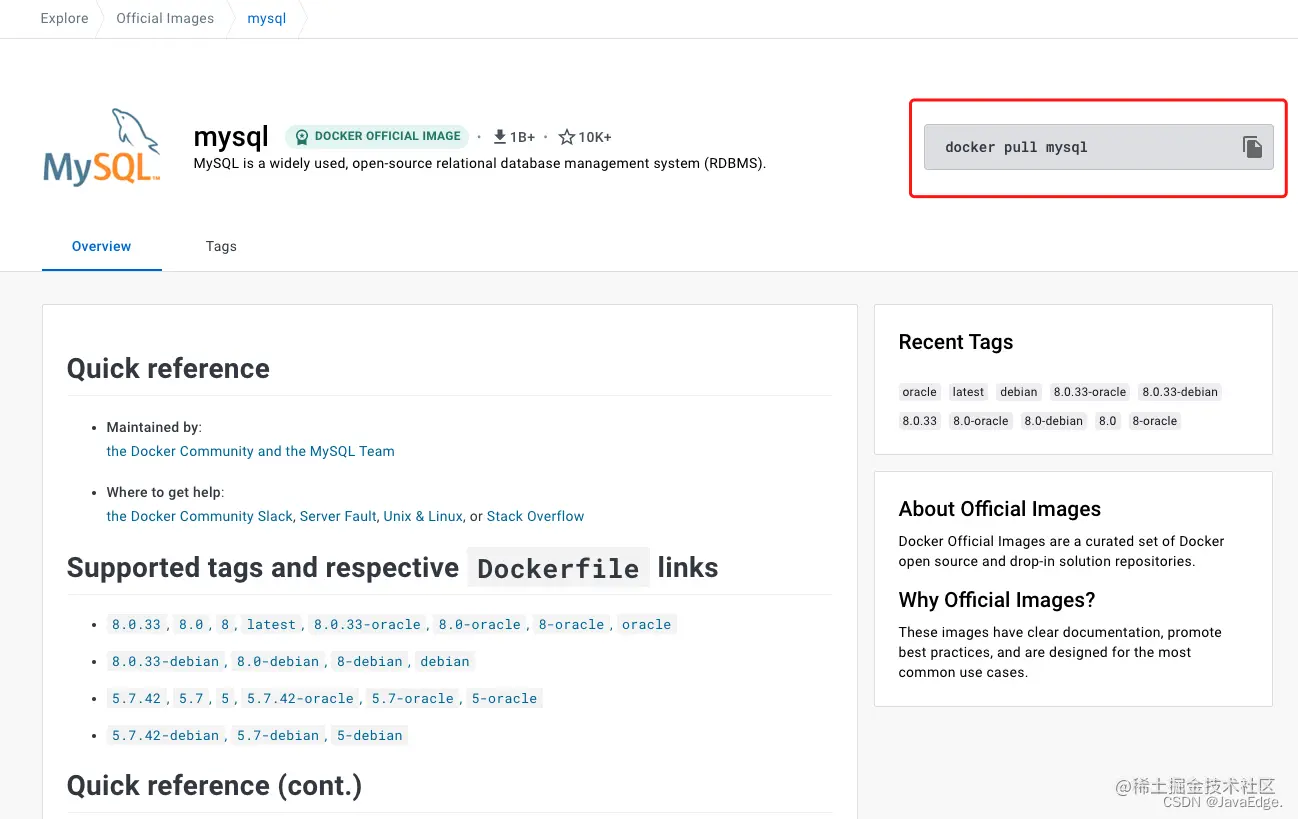Open the 8.0.33-oracle Dockerfile link
Image resolution: width=1298 pixels, height=819 pixels.
367,624
